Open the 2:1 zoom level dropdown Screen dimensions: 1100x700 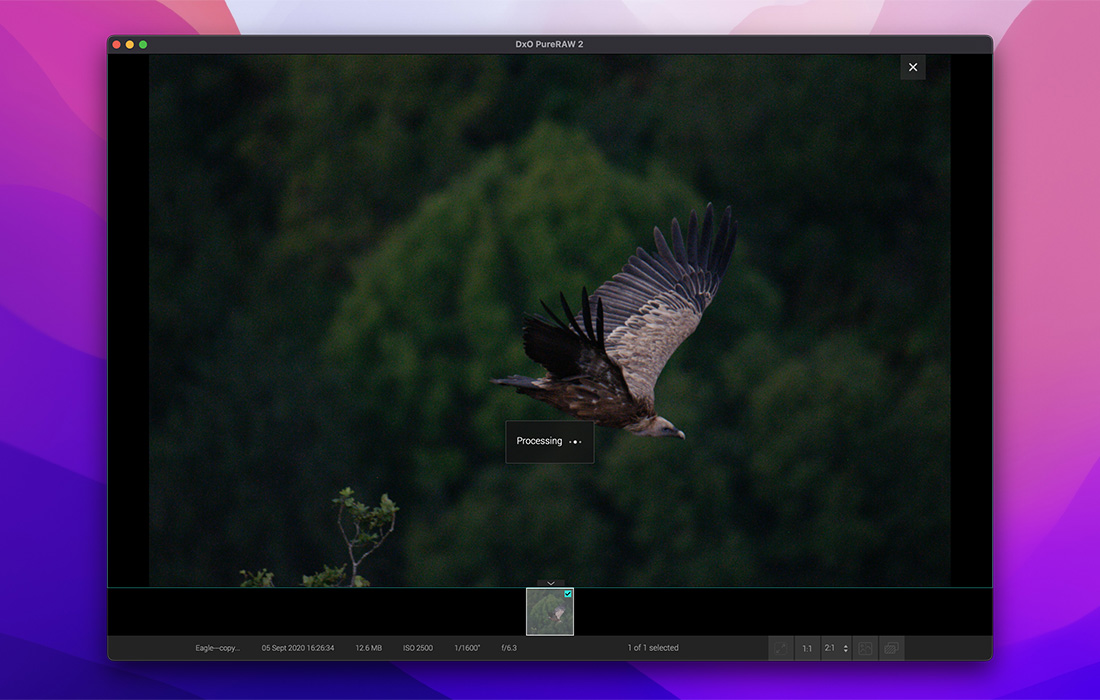click(836, 648)
